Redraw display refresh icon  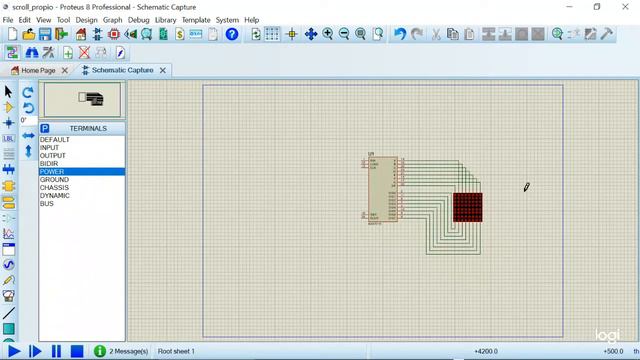tap(256, 34)
